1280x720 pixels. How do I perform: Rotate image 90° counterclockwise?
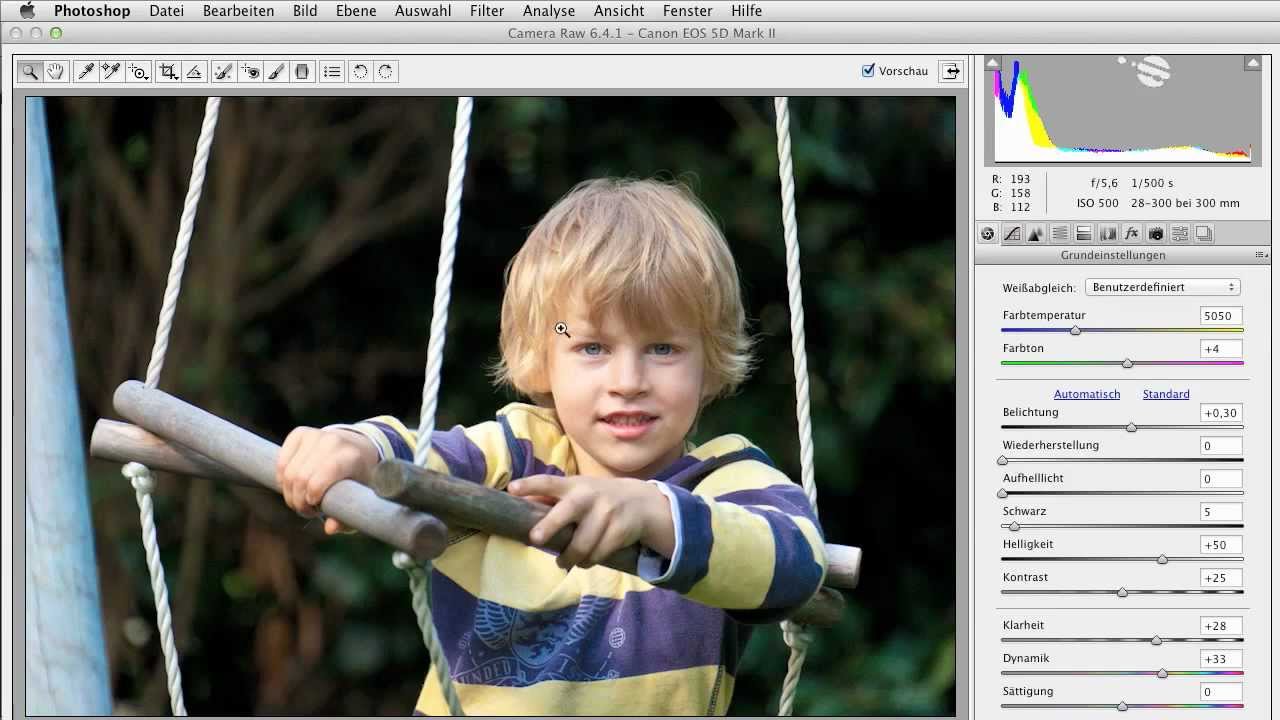point(360,71)
